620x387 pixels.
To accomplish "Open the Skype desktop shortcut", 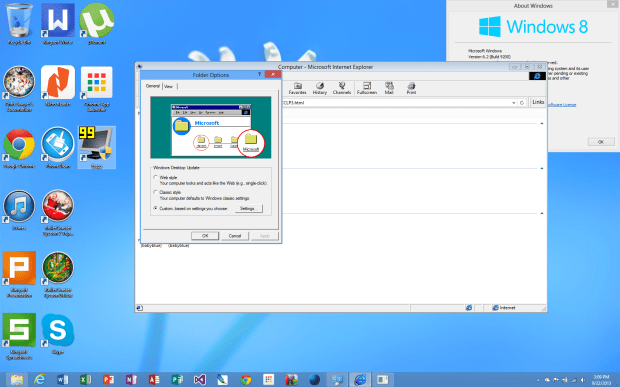I will click(58, 333).
